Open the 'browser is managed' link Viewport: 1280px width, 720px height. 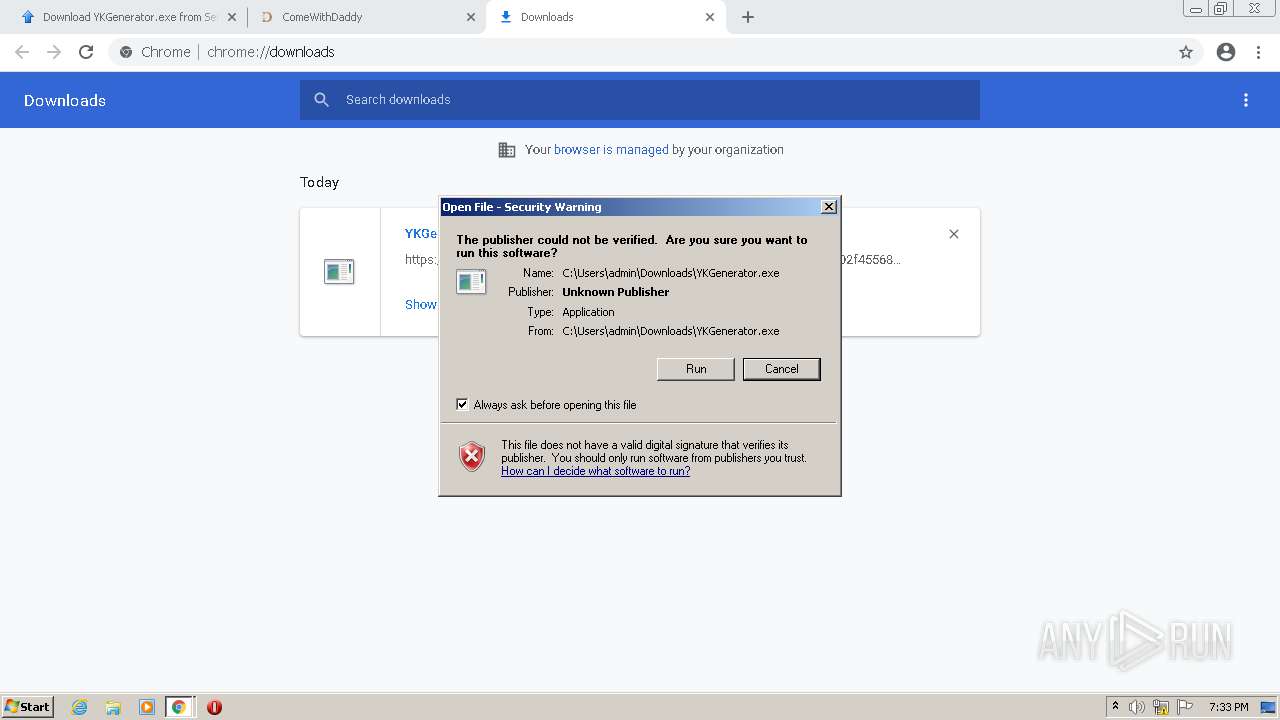611,150
